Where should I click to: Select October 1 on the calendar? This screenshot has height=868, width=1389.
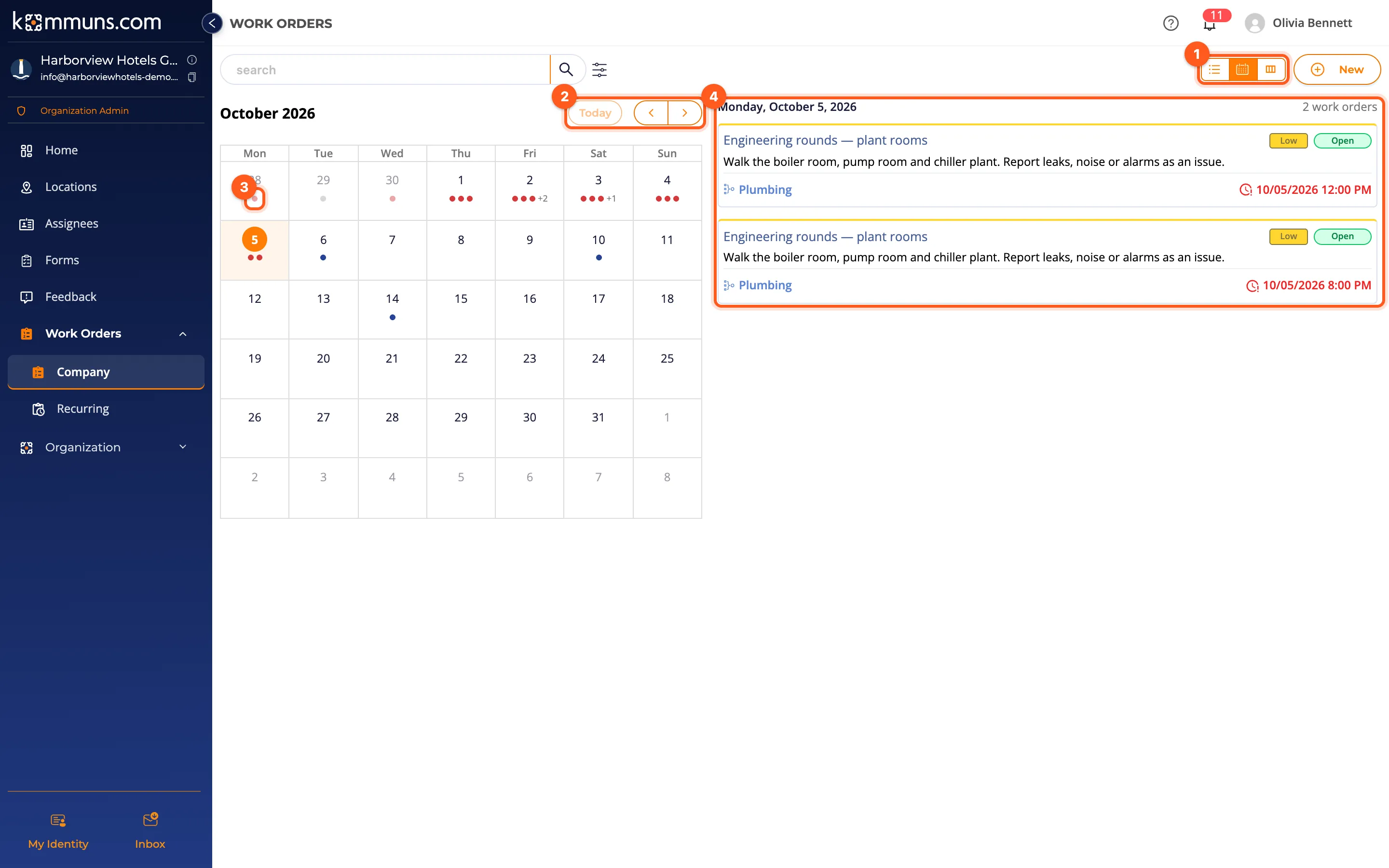point(461,190)
